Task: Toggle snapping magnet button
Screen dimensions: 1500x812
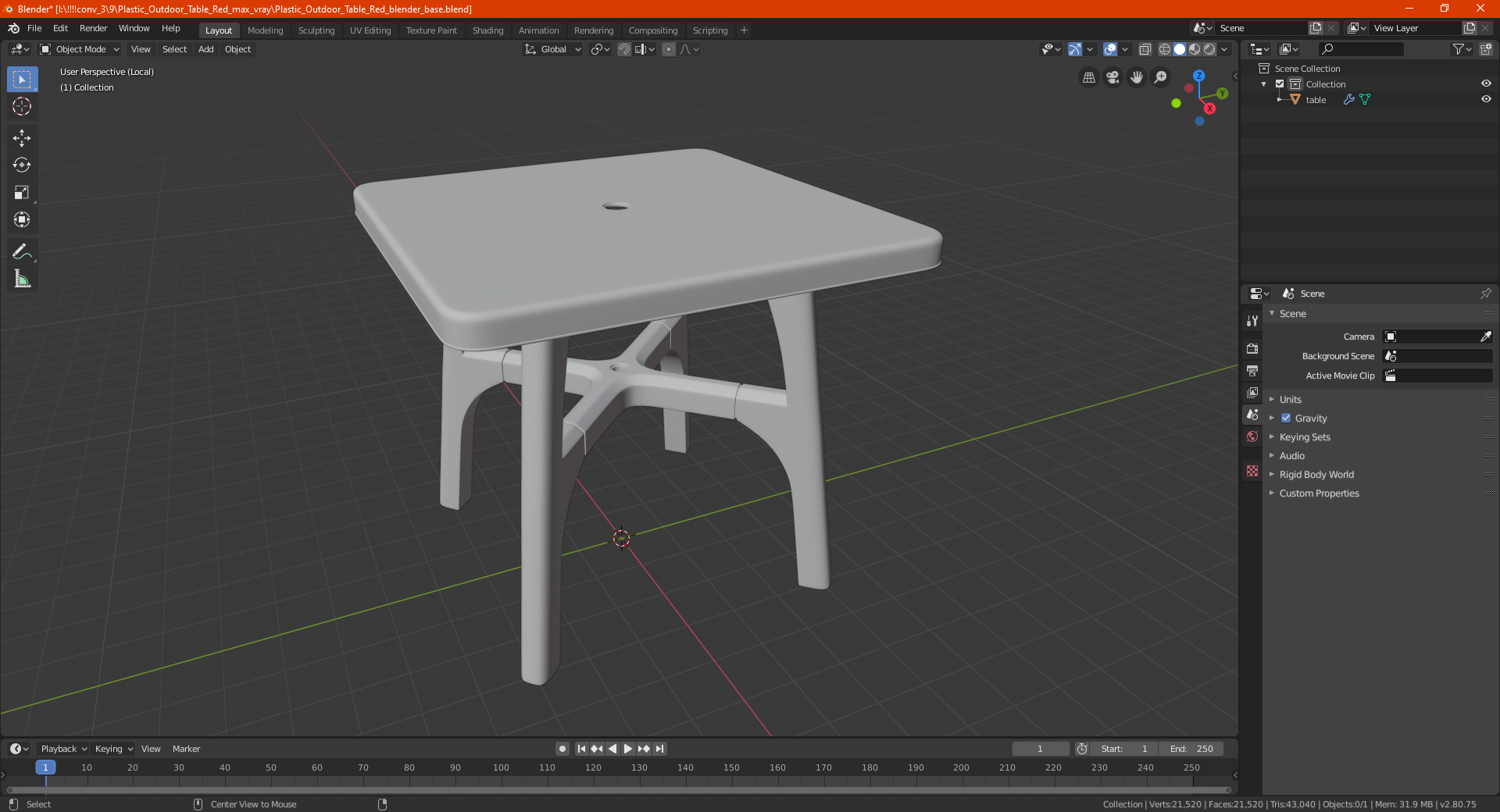Action: tap(624, 49)
